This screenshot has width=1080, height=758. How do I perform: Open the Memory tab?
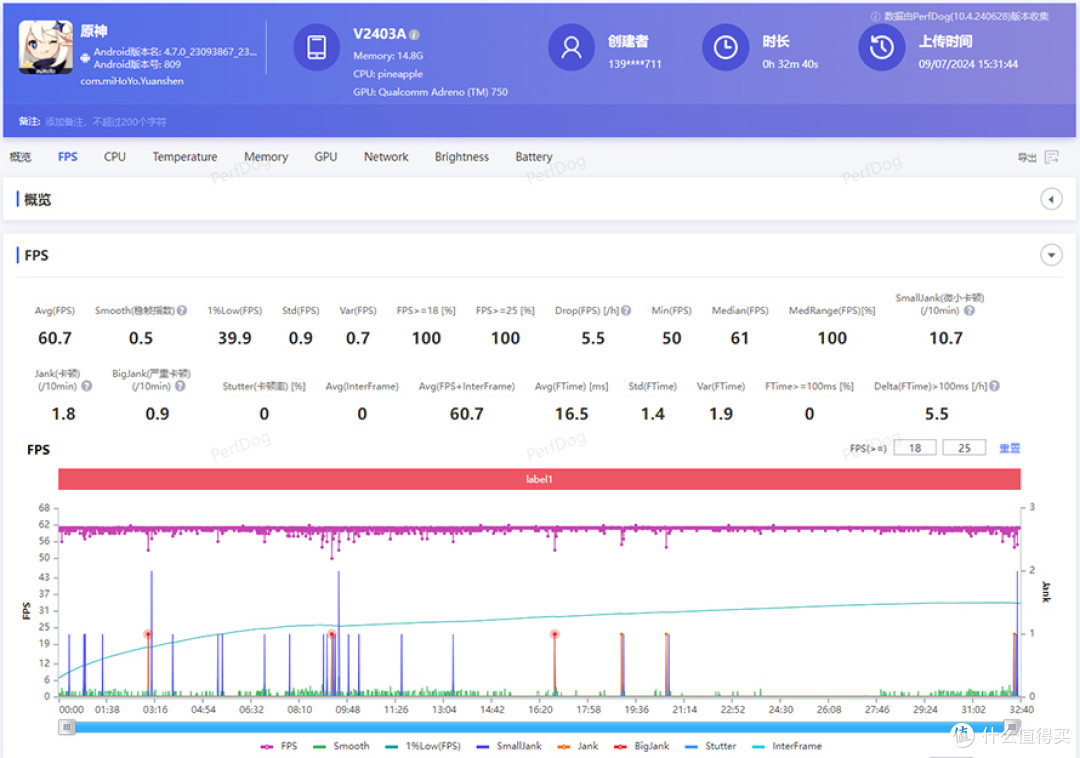point(266,157)
